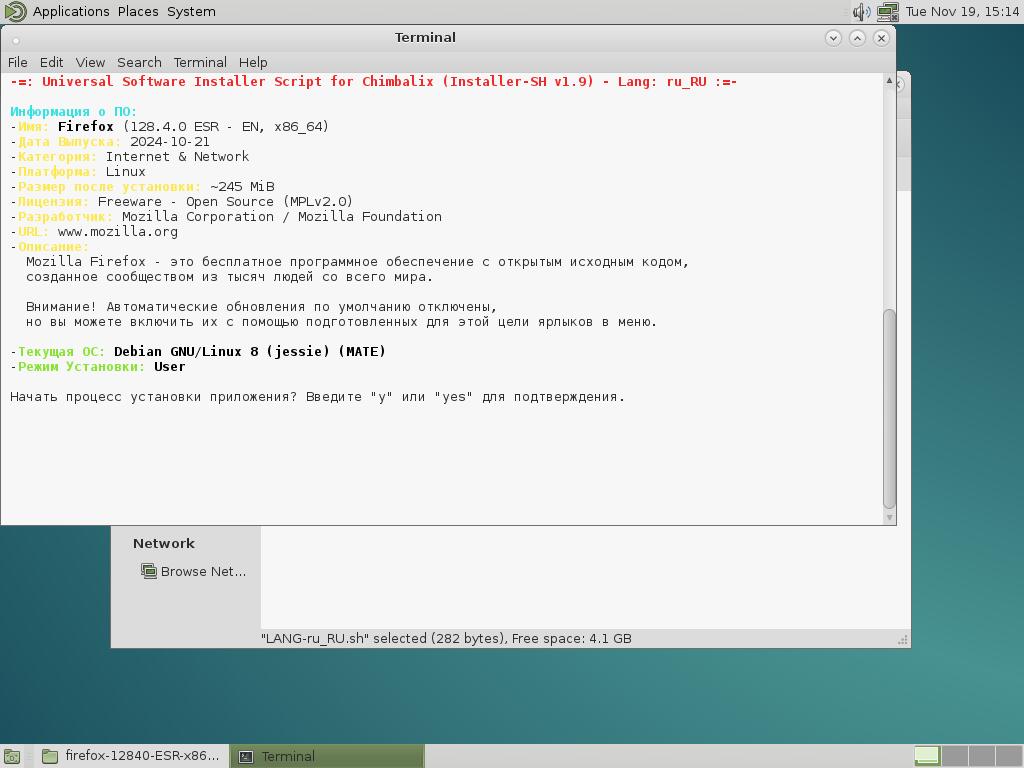Image resolution: width=1024 pixels, height=768 pixels.
Task: Click the Network heading in file manager sidebar
Action: (164, 543)
